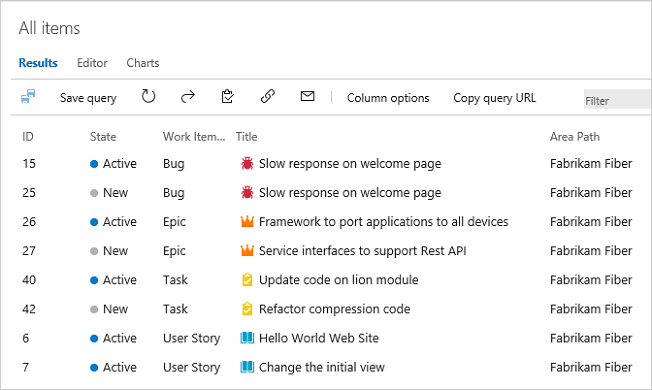This screenshot has height=390, width=652.
Task: Click 'Bug' type cell in row 25
Action: pos(173,193)
